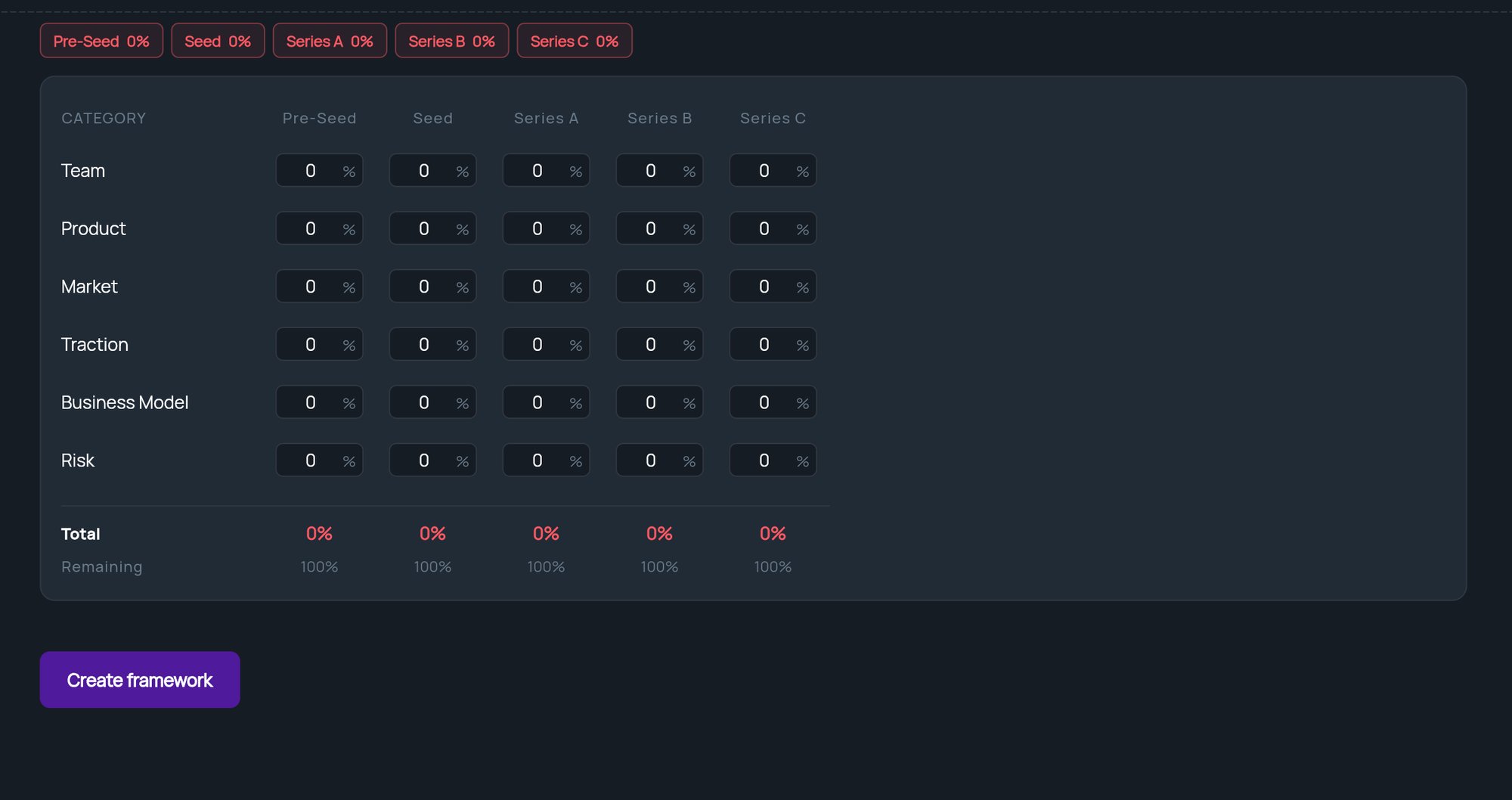Click the Series B column header
Viewport: 1512px width, 800px height.
coord(659,118)
